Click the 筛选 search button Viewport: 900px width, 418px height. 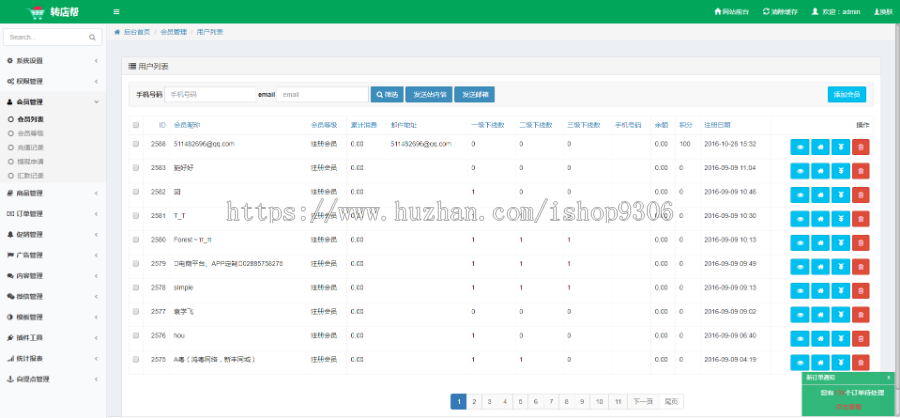click(x=387, y=95)
